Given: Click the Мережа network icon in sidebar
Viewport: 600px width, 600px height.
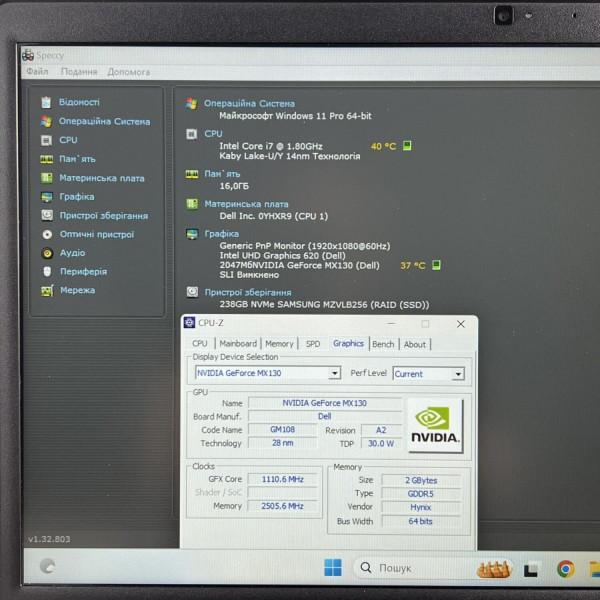Looking at the screenshot, I should (47, 291).
